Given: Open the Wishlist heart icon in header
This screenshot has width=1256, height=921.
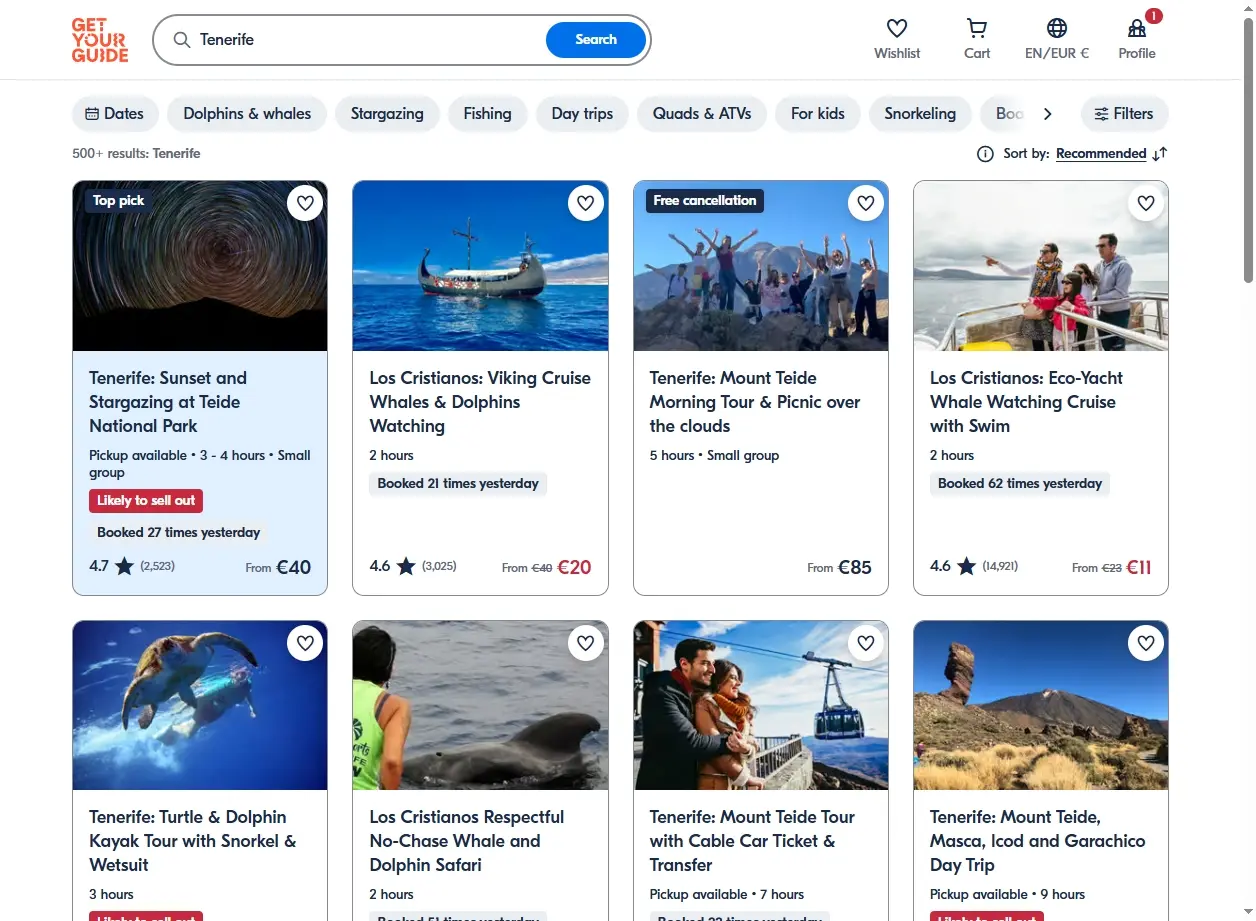Looking at the screenshot, I should [897, 28].
